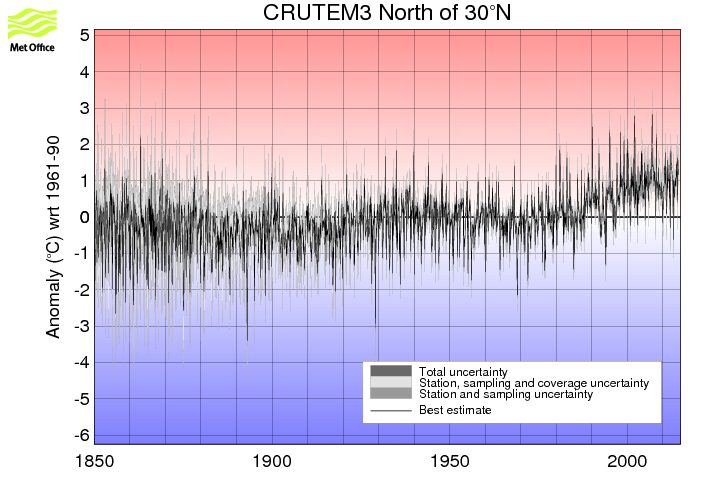708x504 pixels.
Task: Click the Best estimate line sample in legend
Action: (391, 410)
